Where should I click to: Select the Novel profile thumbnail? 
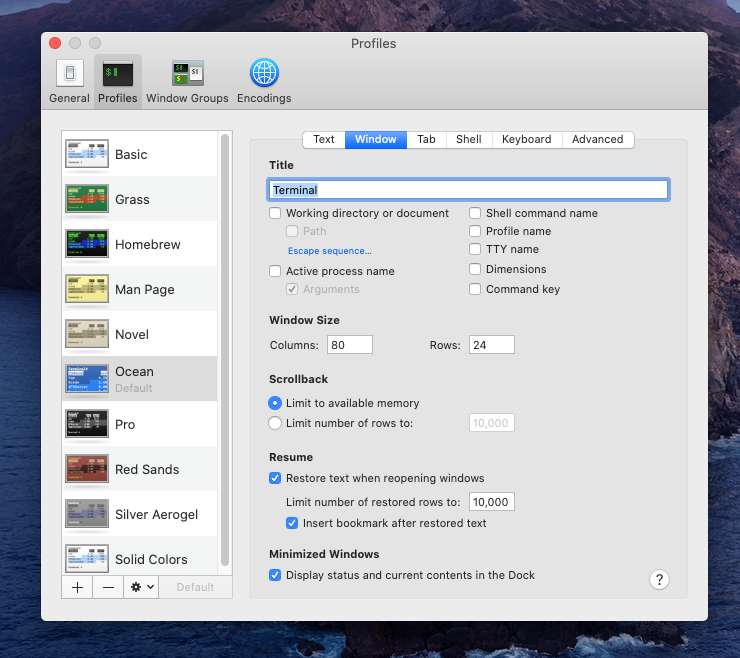[87, 334]
